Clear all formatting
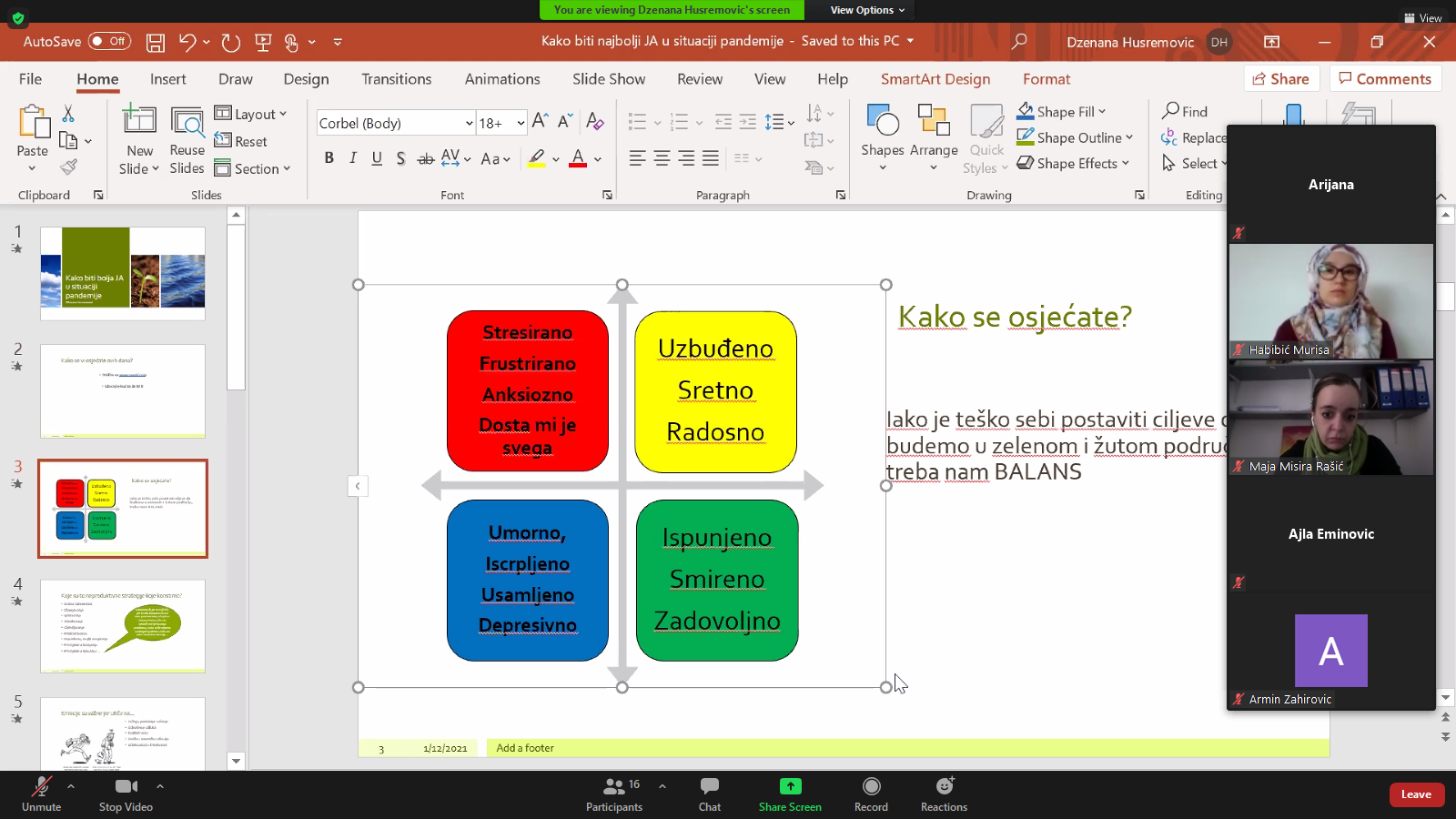The image size is (1456, 819). [595, 122]
